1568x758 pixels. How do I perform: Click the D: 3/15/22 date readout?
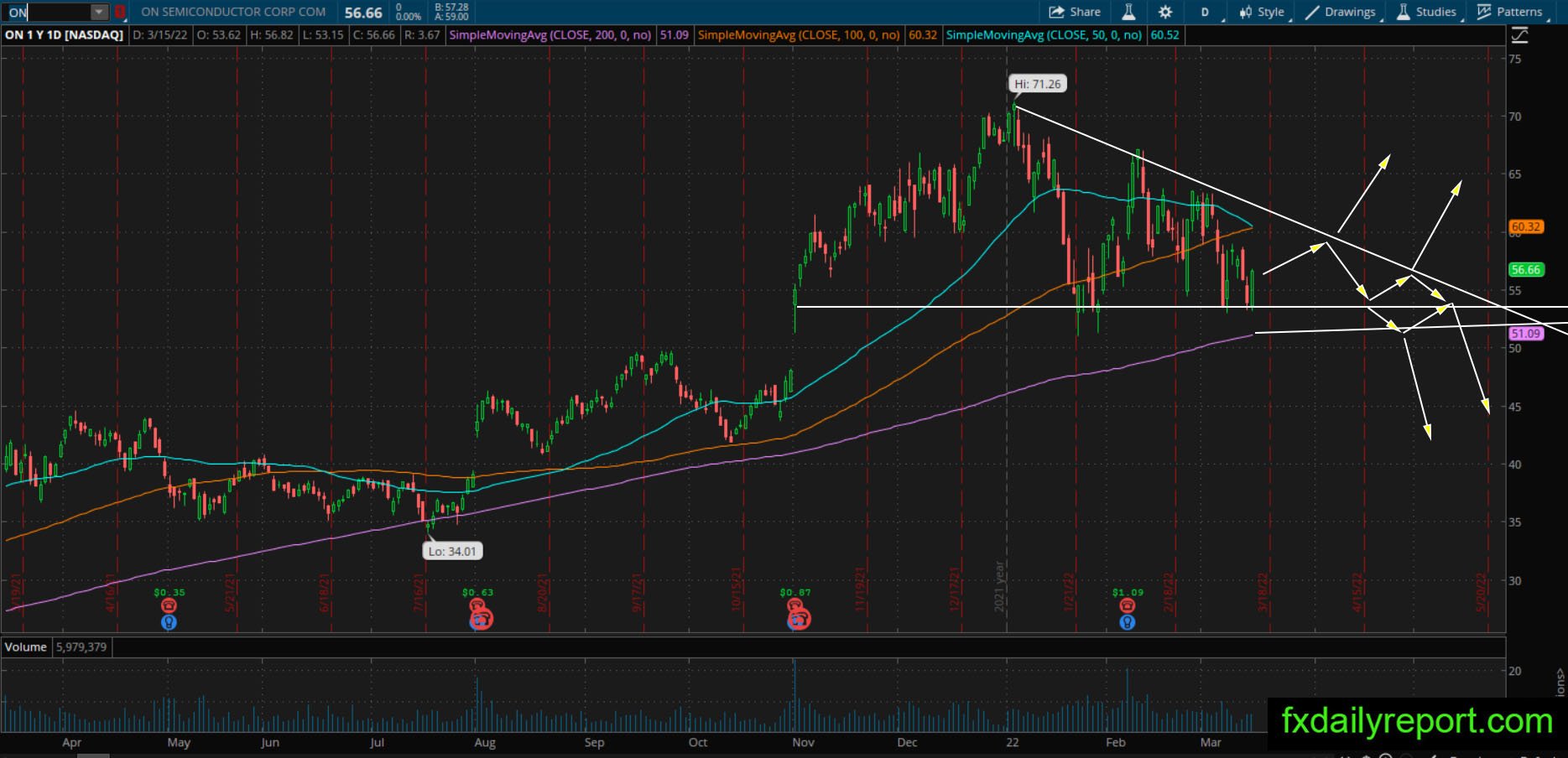161,35
